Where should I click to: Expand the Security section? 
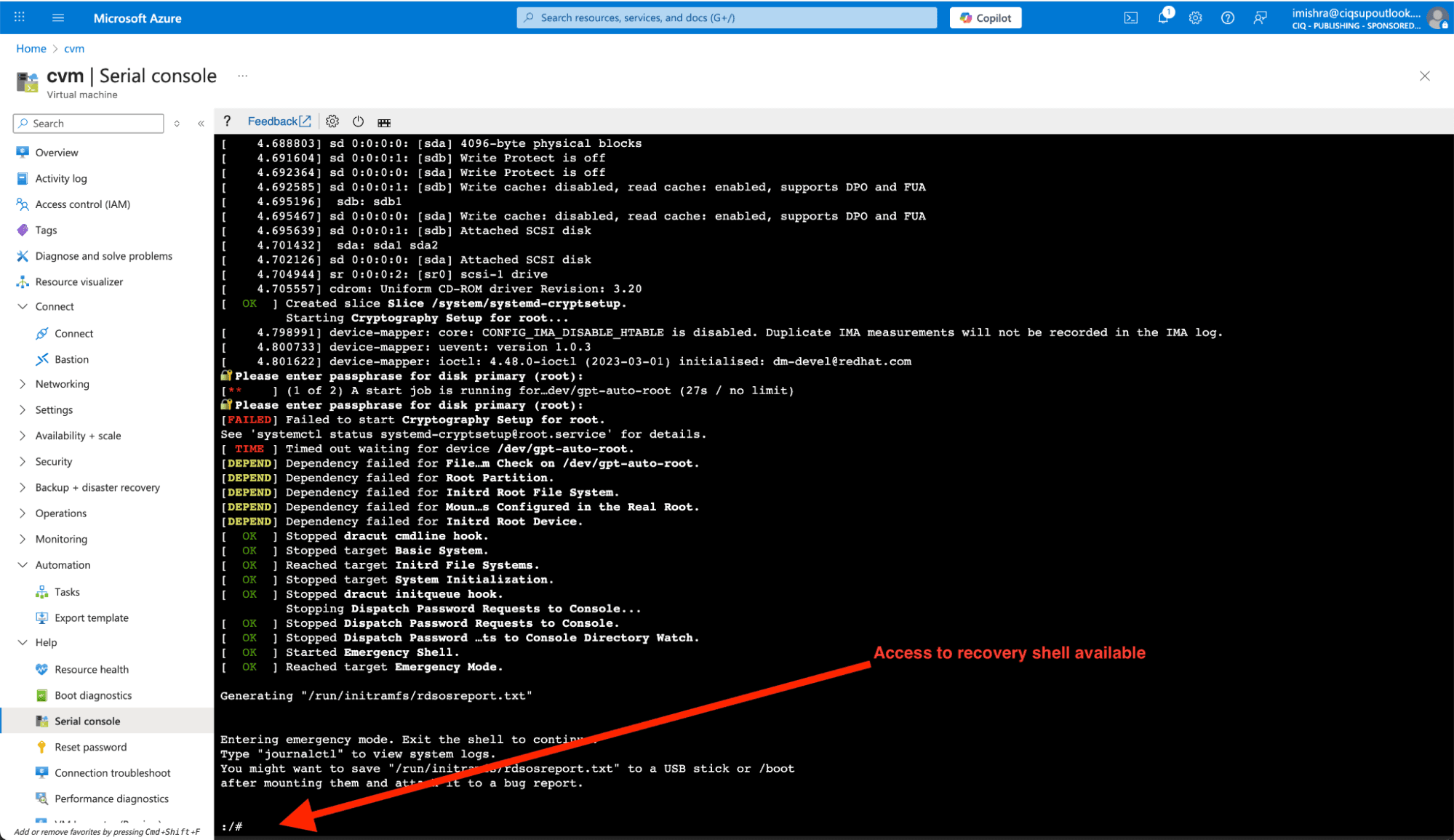[x=23, y=462]
